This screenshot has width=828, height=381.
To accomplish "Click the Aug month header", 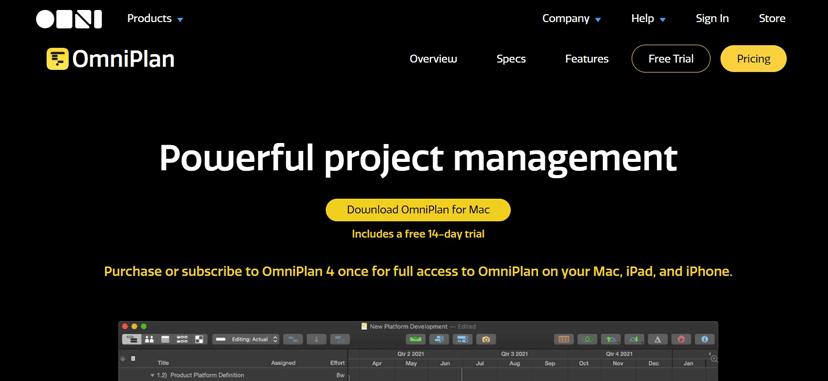I will click(515, 364).
